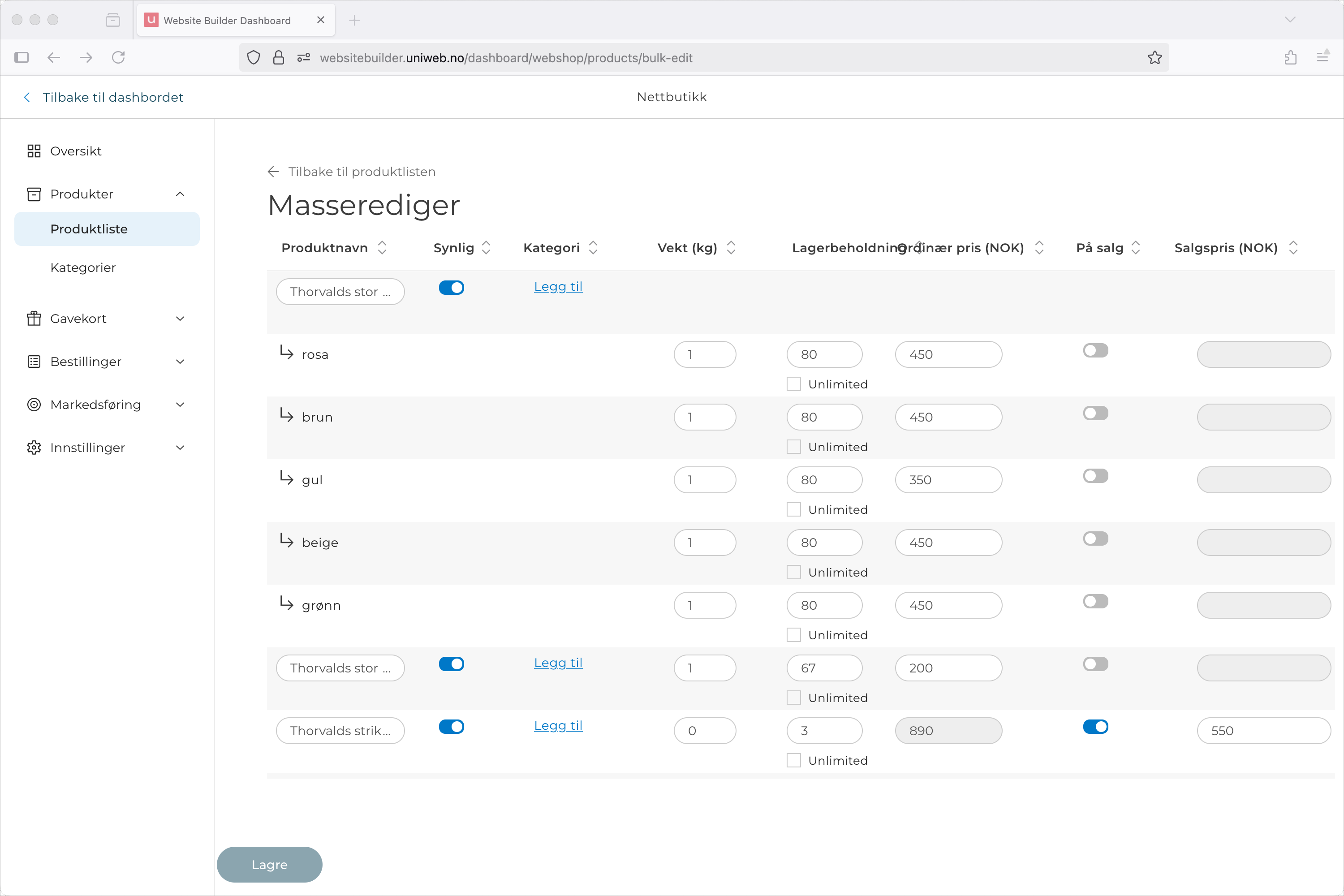The image size is (1344, 896).
Task: Click the Thorvalds strik product name field
Action: click(x=340, y=730)
